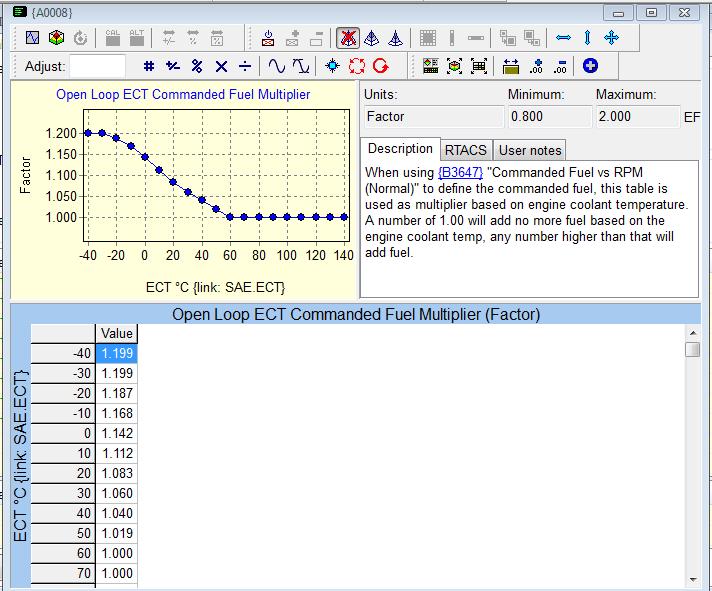Viewport: 712px width, 591px height.
Task: Click the horizontal row select icon
Action: click(x=476, y=38)
